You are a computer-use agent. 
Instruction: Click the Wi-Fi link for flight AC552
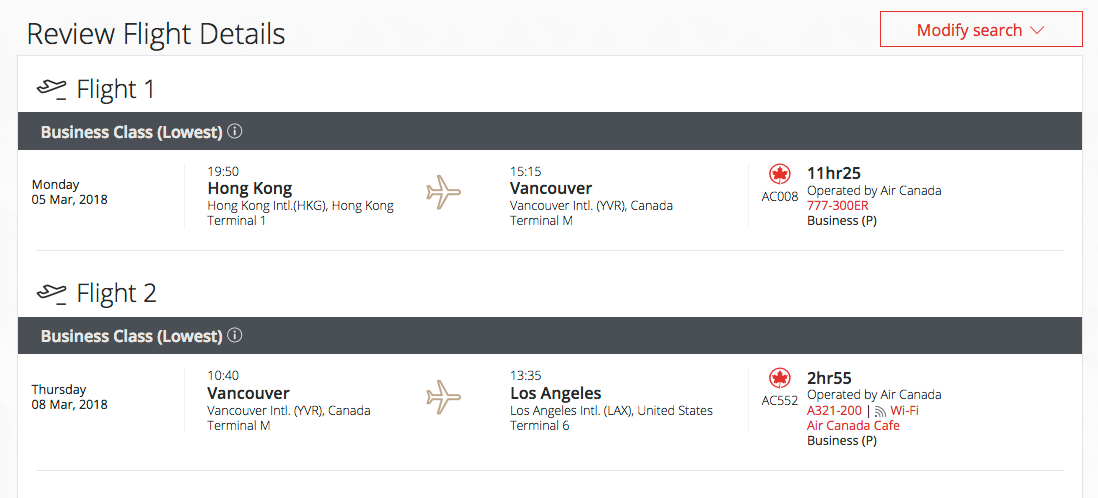(904, 410)
